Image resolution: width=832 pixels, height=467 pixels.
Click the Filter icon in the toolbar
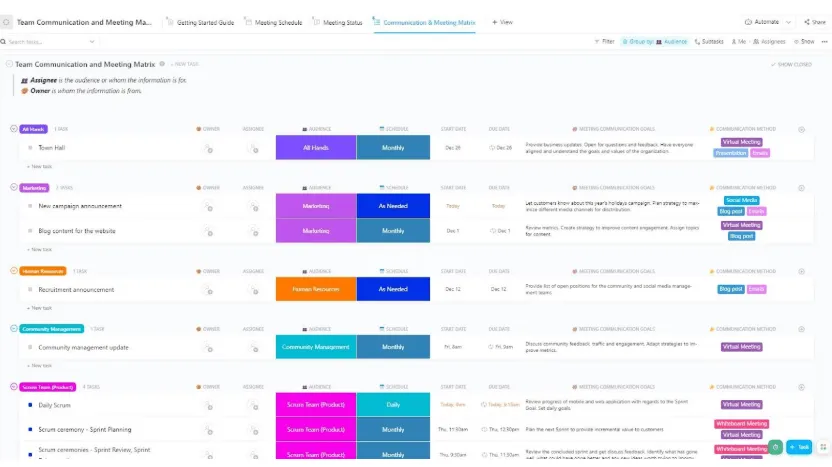click(x=597, y=41)
